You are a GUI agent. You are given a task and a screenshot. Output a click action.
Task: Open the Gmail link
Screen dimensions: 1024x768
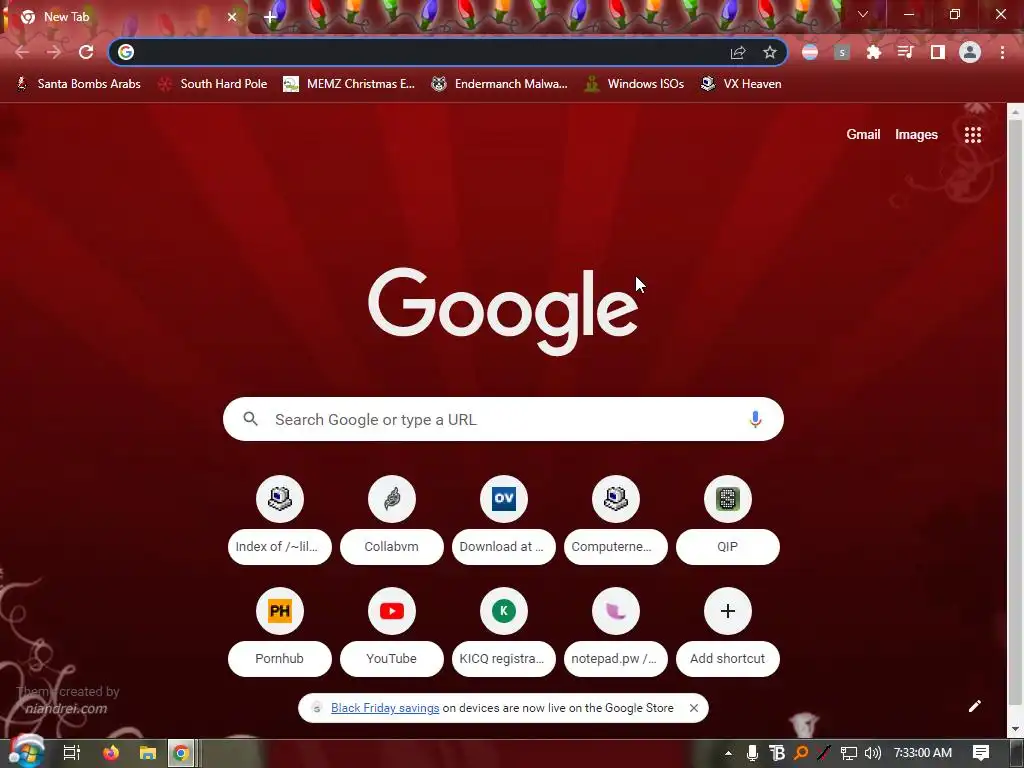coord(863,135)
